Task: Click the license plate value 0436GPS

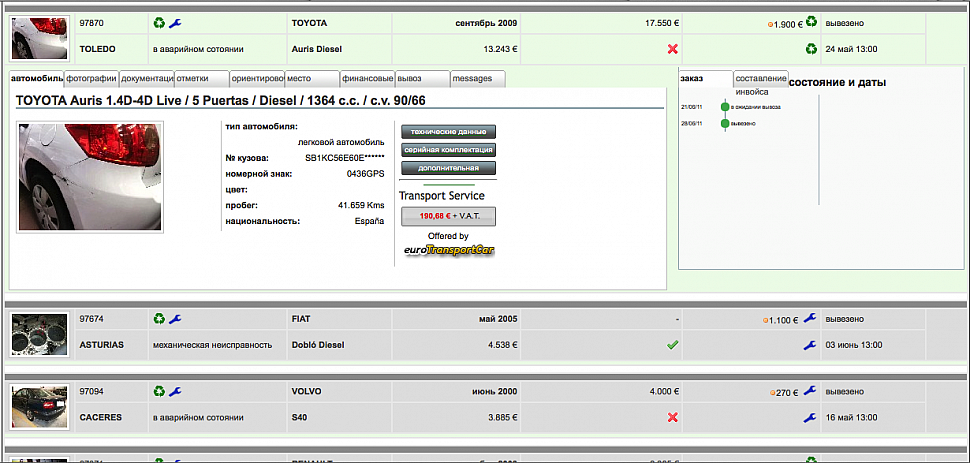Action: pyautogui.click(x=366, y=174)
